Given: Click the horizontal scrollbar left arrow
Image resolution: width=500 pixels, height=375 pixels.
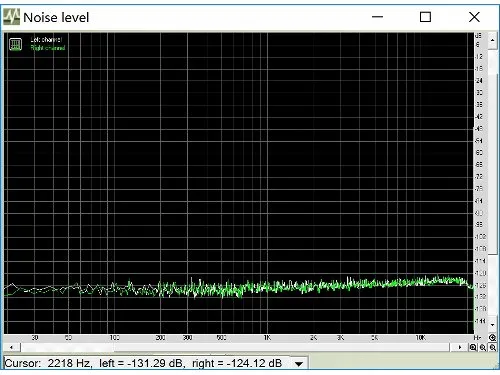Looking at the screenshot, I should click(x=12, y=347).
